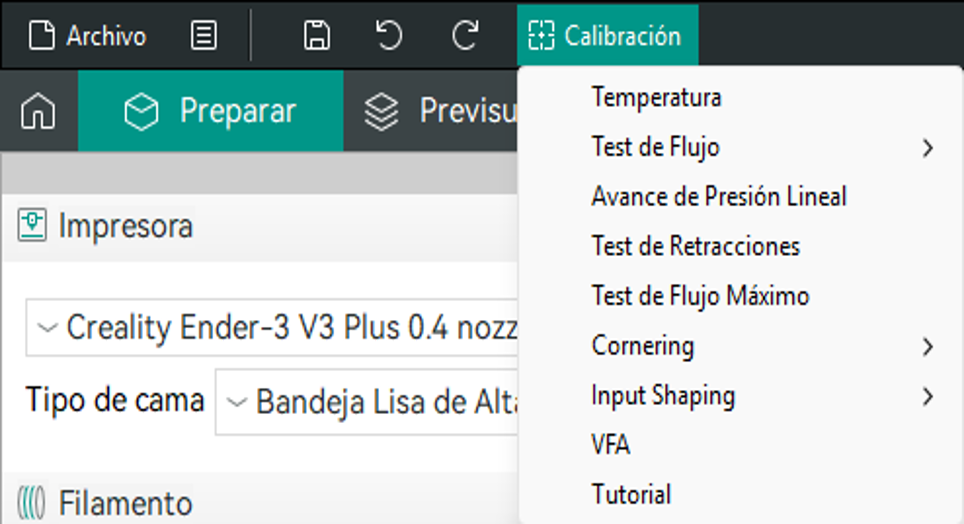Click the save project icon
The width and height of the screenshot is (964, 524).
317,36
